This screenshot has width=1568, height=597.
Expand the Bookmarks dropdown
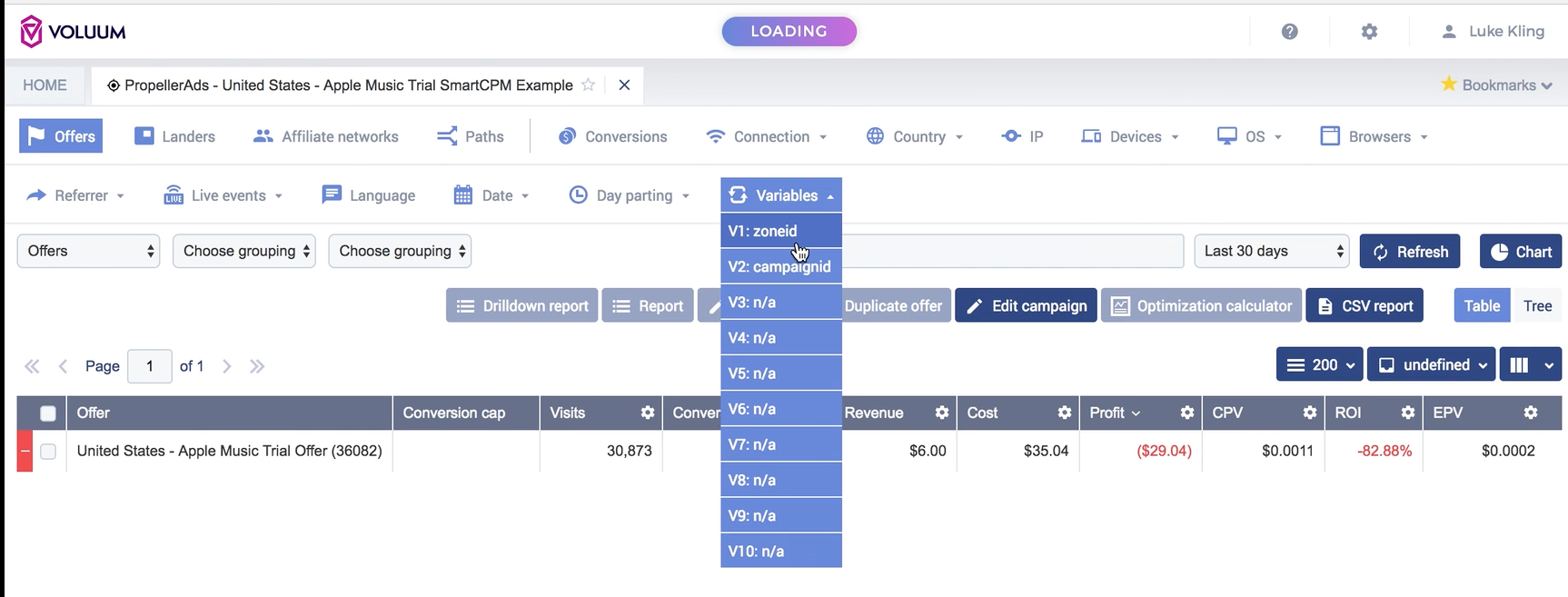[x=1496, y=85]
